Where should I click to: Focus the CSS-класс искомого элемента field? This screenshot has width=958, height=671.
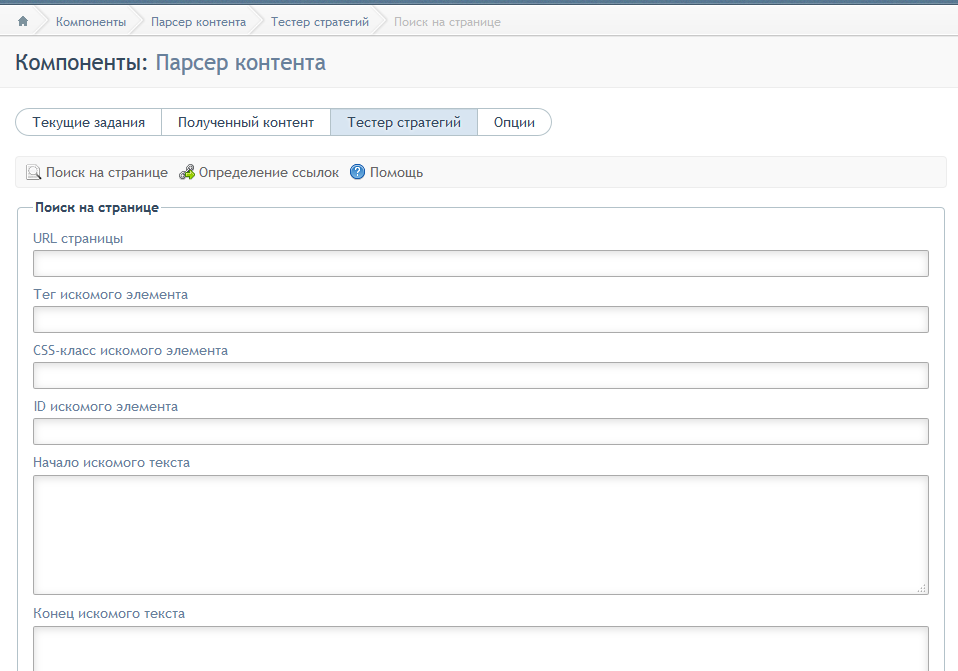[481, 375]
